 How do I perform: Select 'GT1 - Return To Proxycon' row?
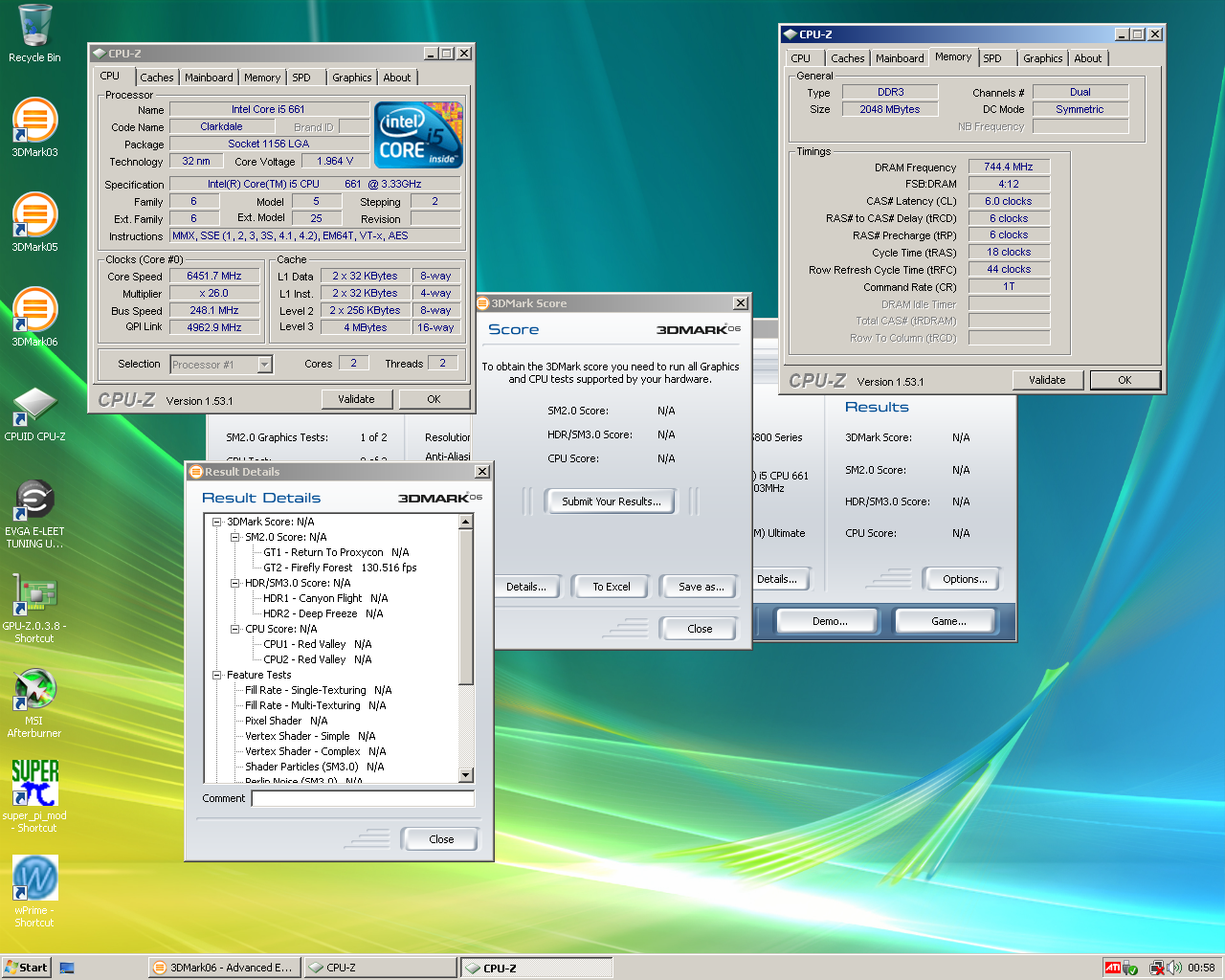[x=336, y=552]
